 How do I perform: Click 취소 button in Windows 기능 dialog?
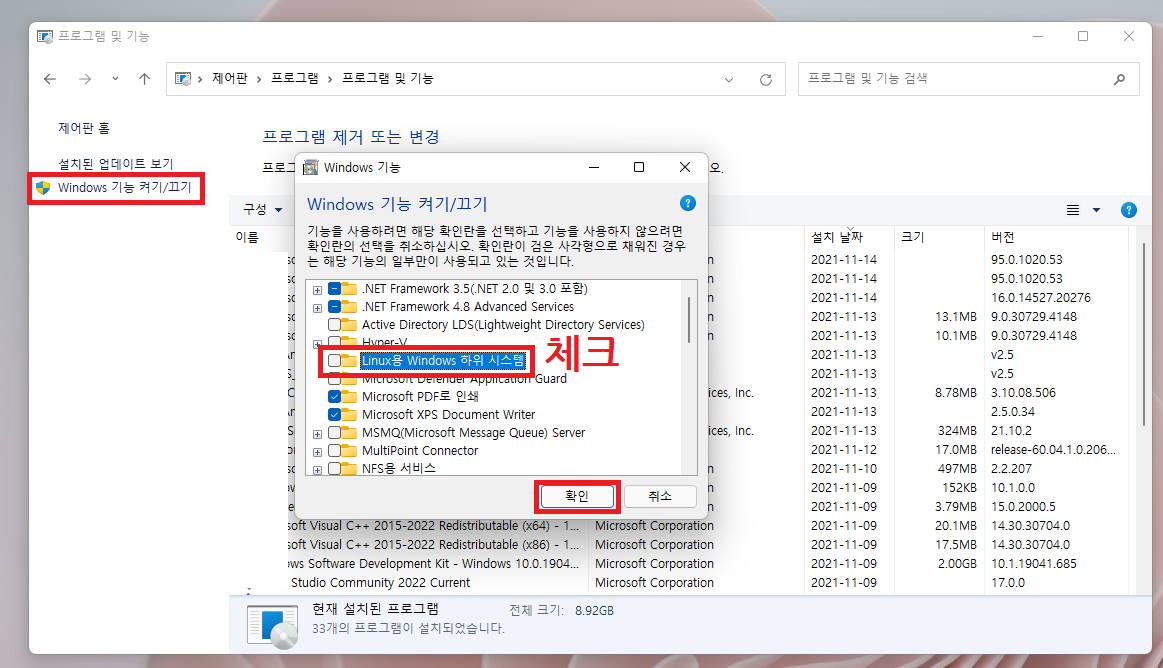(659, 496)
